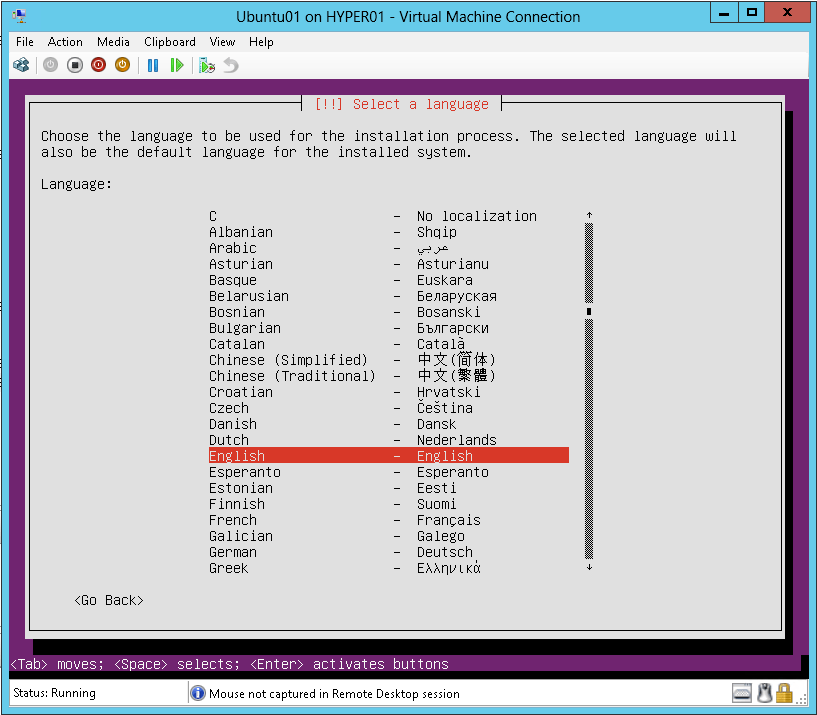Click the Ctrl+Alt+Del toolbar icon

[x=21, y=65]
